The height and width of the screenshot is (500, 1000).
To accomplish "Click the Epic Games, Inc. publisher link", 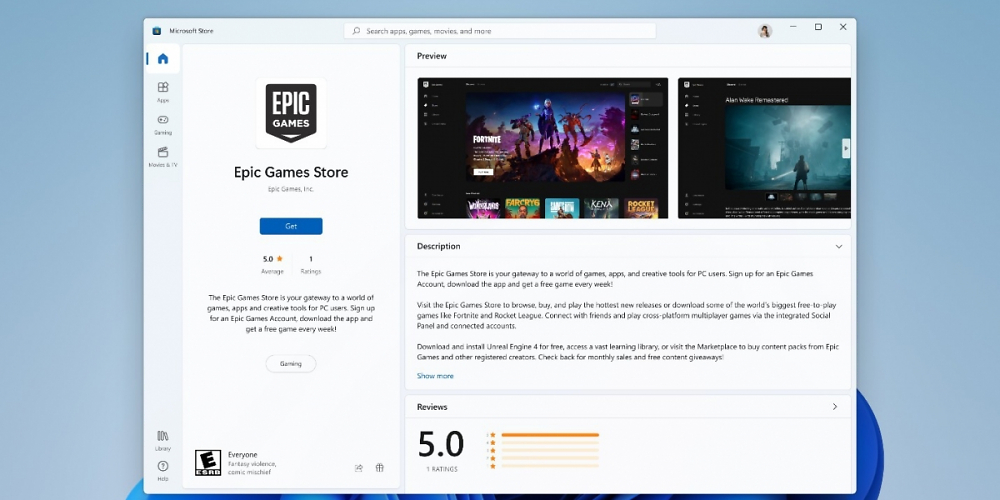I will [291, 189].
